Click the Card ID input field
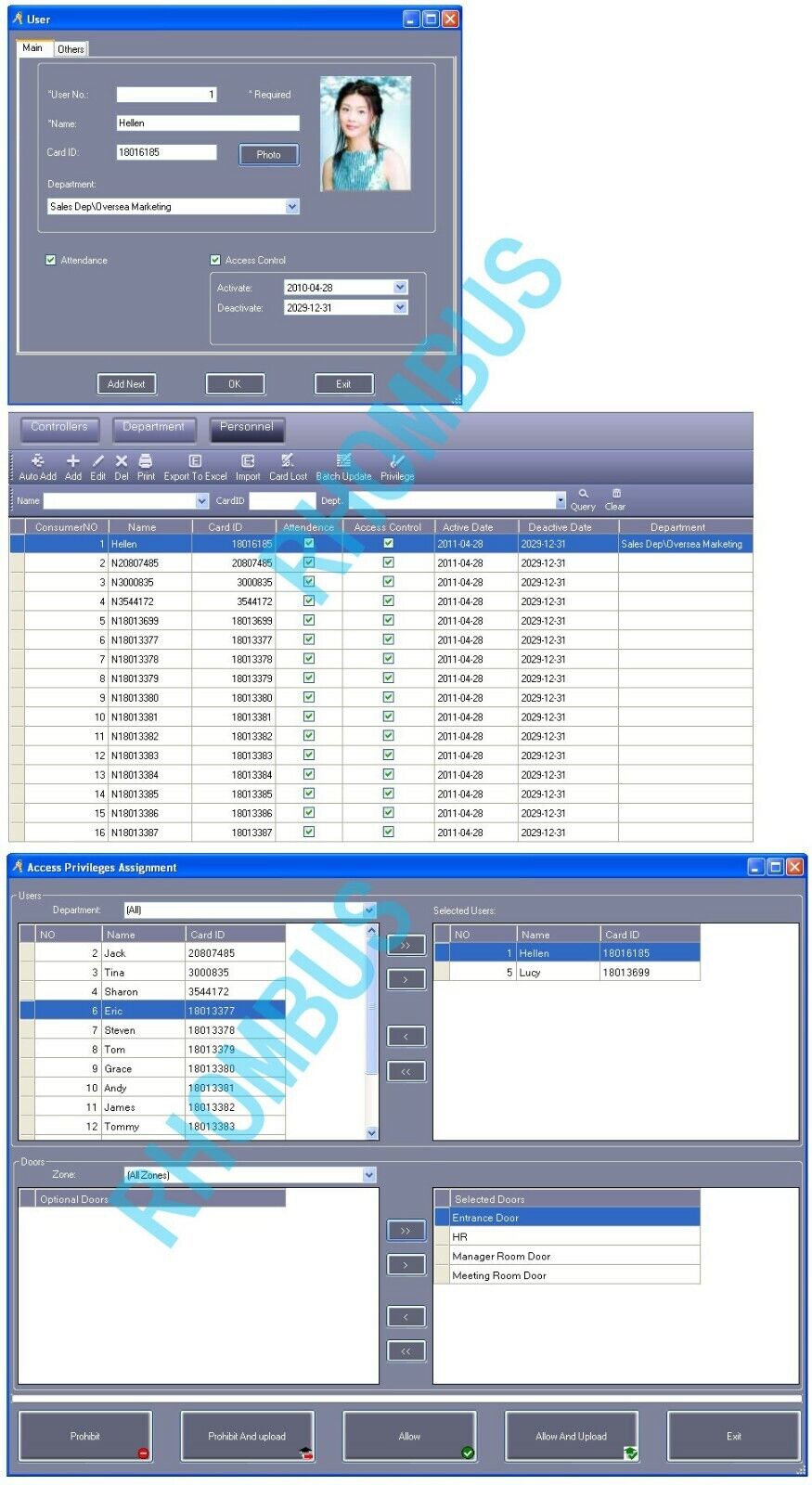Viewport: 812px width, 1485px height. coord(166,152)
